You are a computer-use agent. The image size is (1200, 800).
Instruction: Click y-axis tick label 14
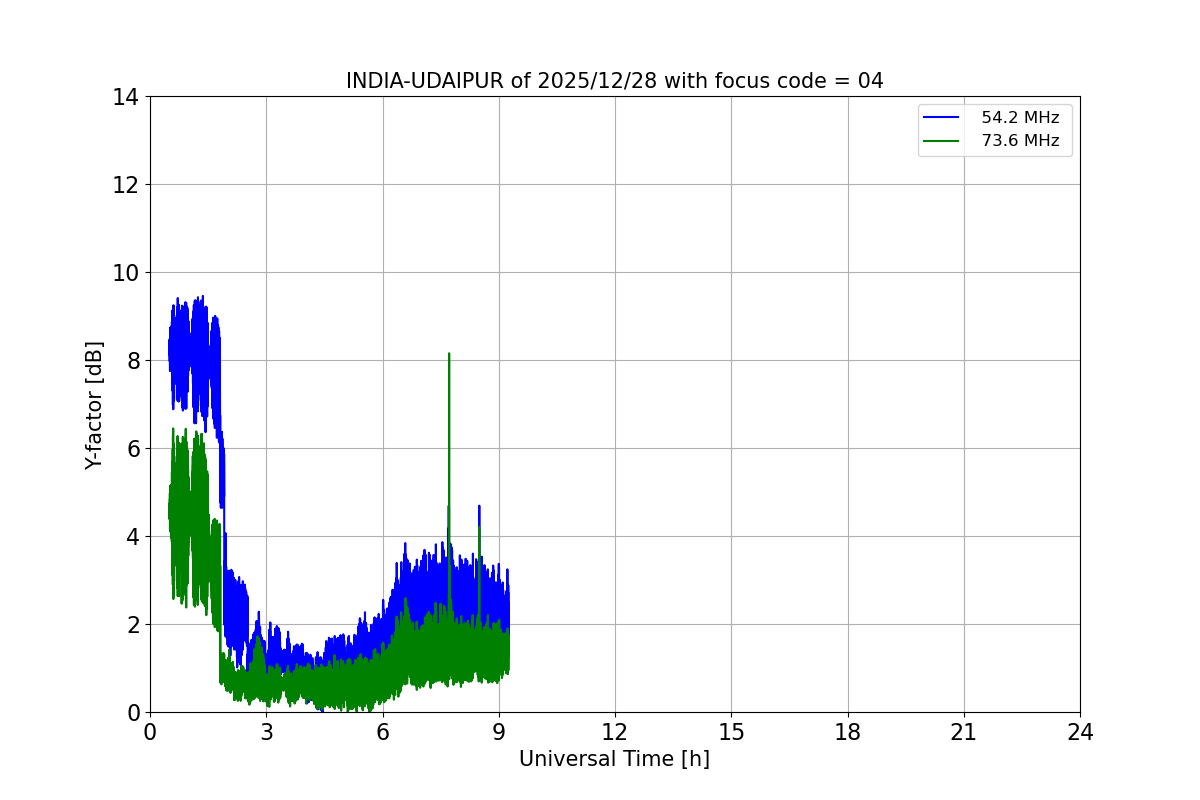pos(126,97)
